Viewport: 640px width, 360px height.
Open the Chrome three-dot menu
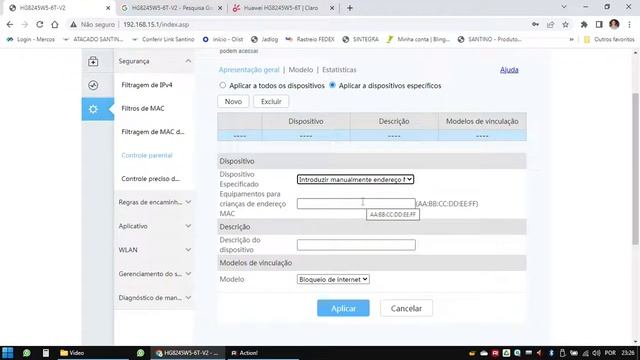629,24
